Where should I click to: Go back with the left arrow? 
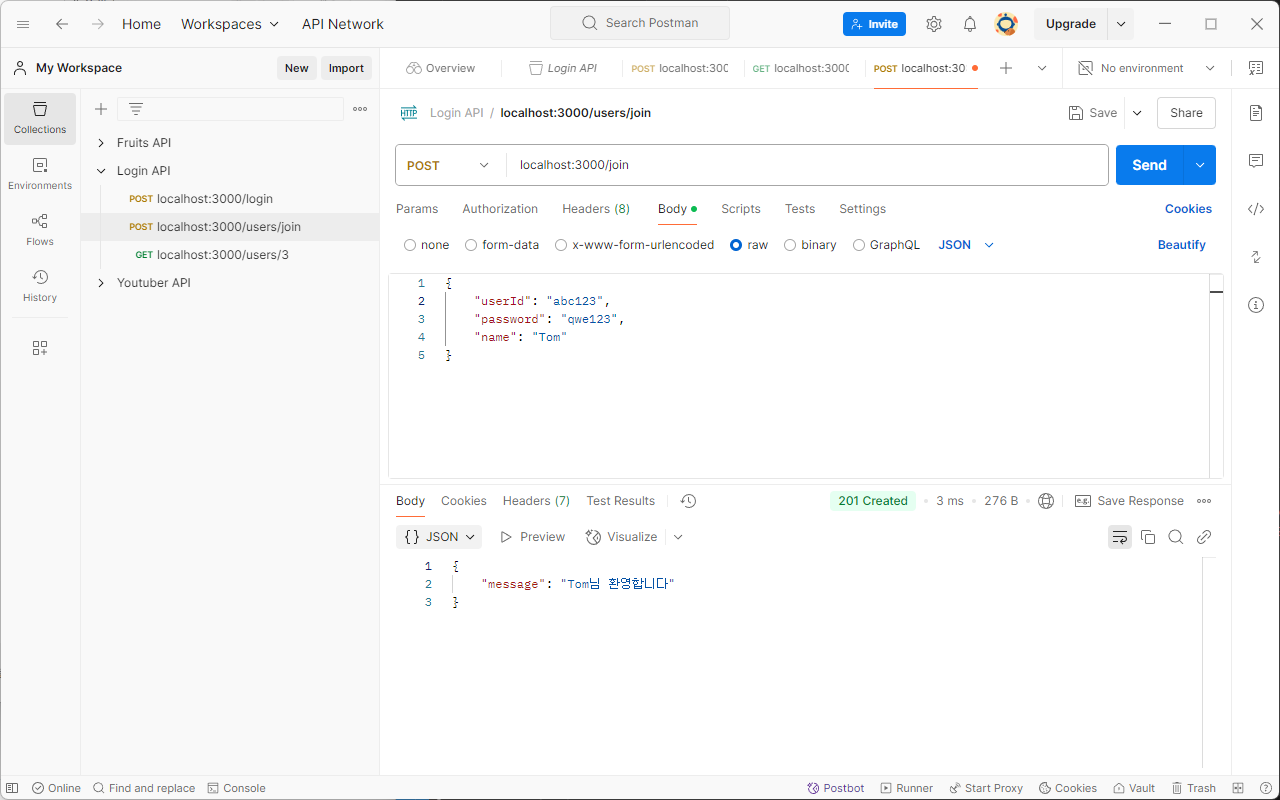tap(62, 24)
